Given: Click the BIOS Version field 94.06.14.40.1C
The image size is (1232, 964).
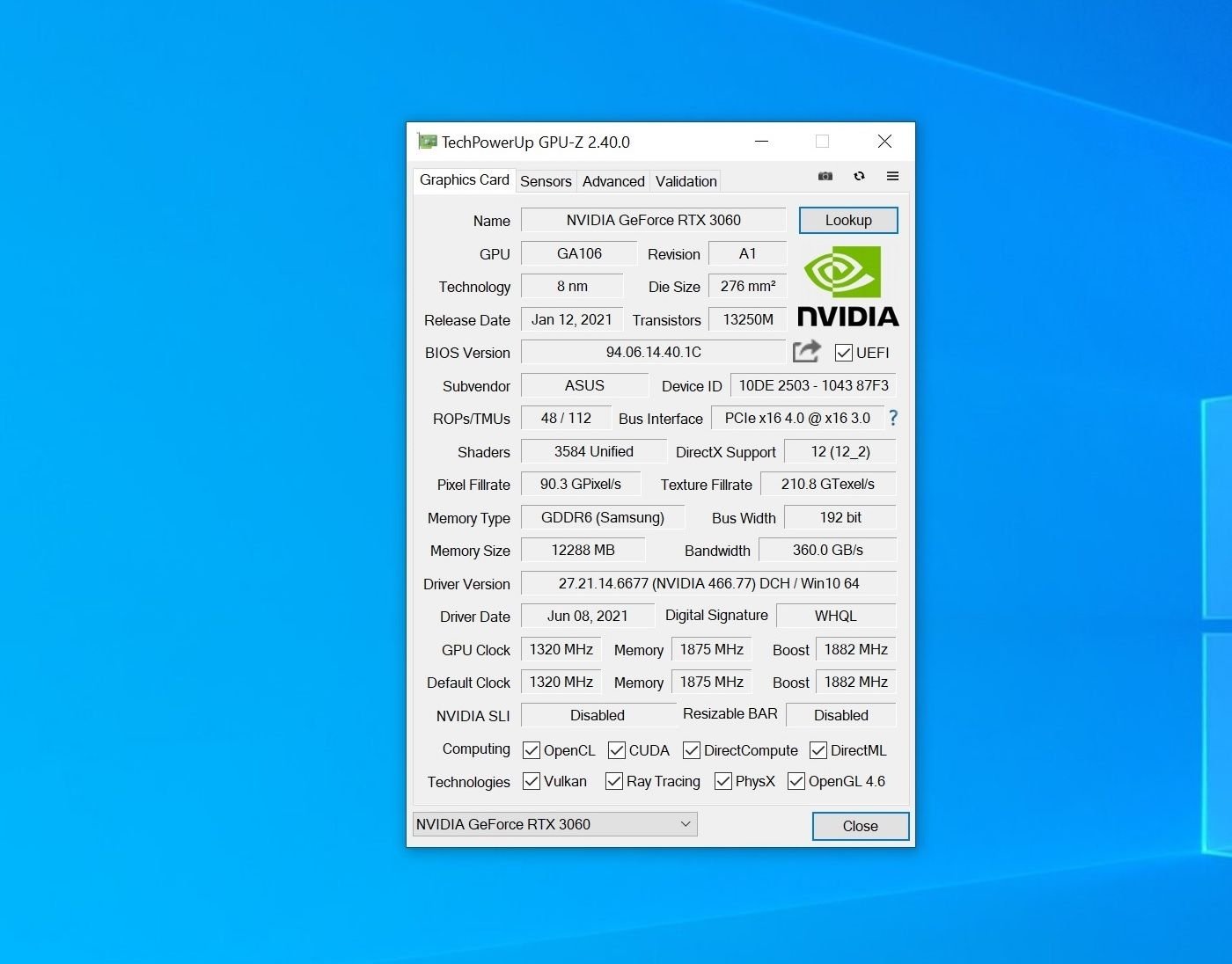Looking at the screenshot, I should [x=654, y=352].
